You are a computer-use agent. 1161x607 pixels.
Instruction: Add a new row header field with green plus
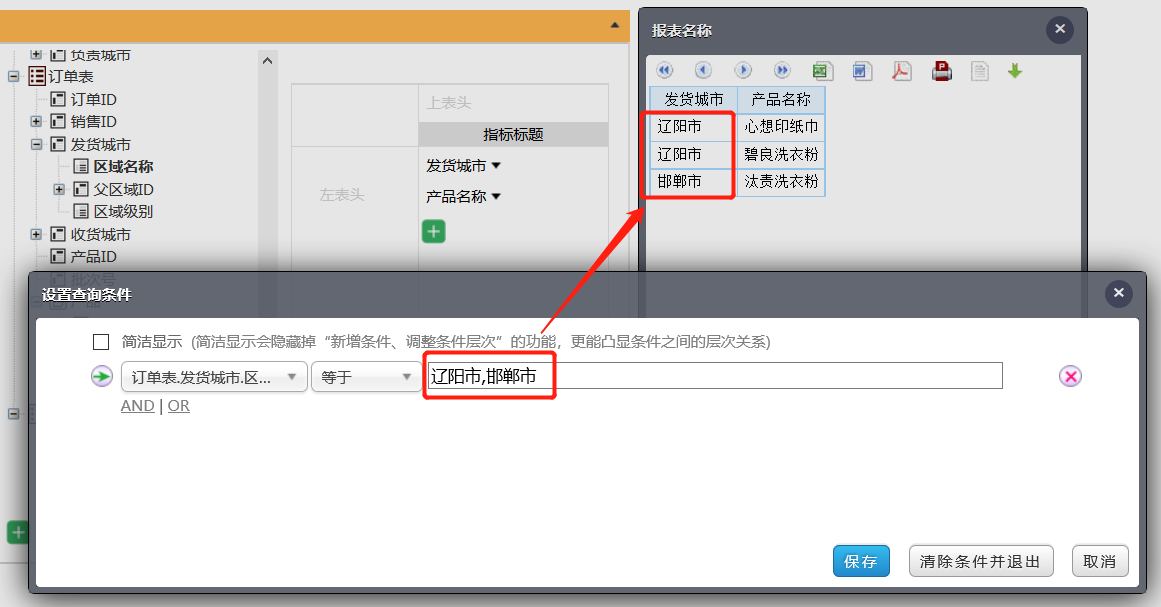433,232
